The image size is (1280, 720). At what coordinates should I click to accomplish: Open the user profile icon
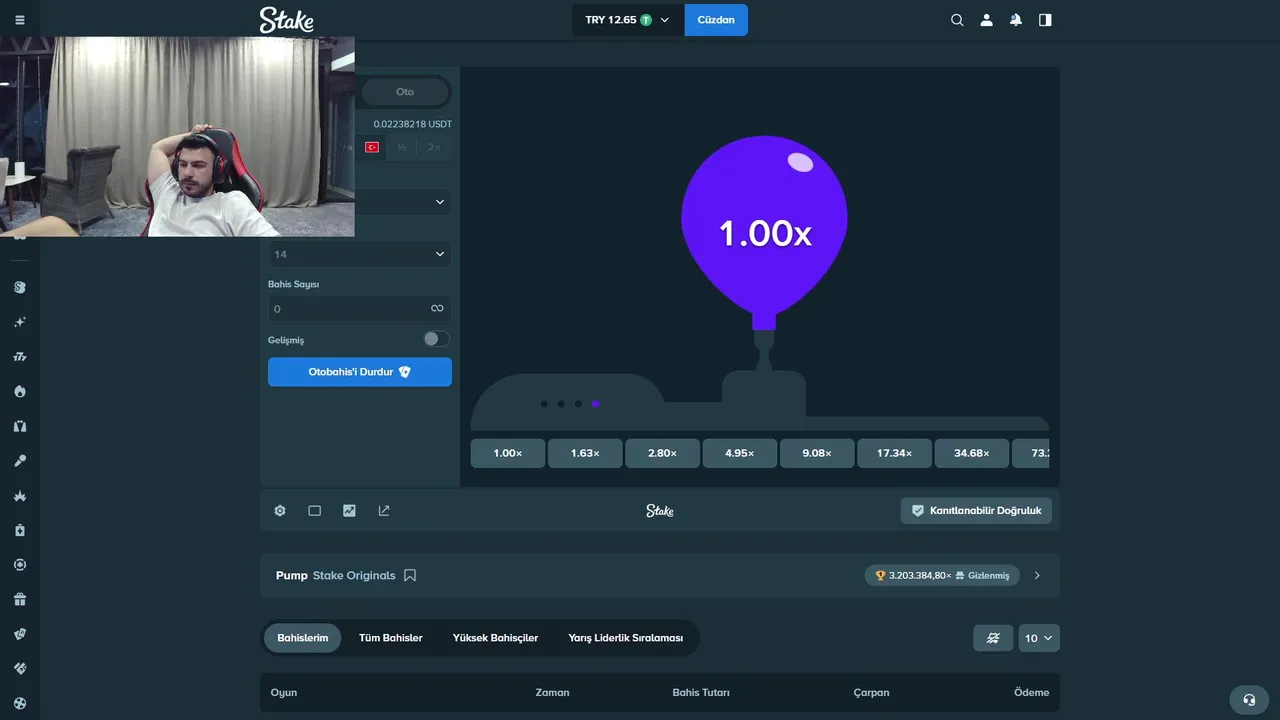(x=986, y=20)
